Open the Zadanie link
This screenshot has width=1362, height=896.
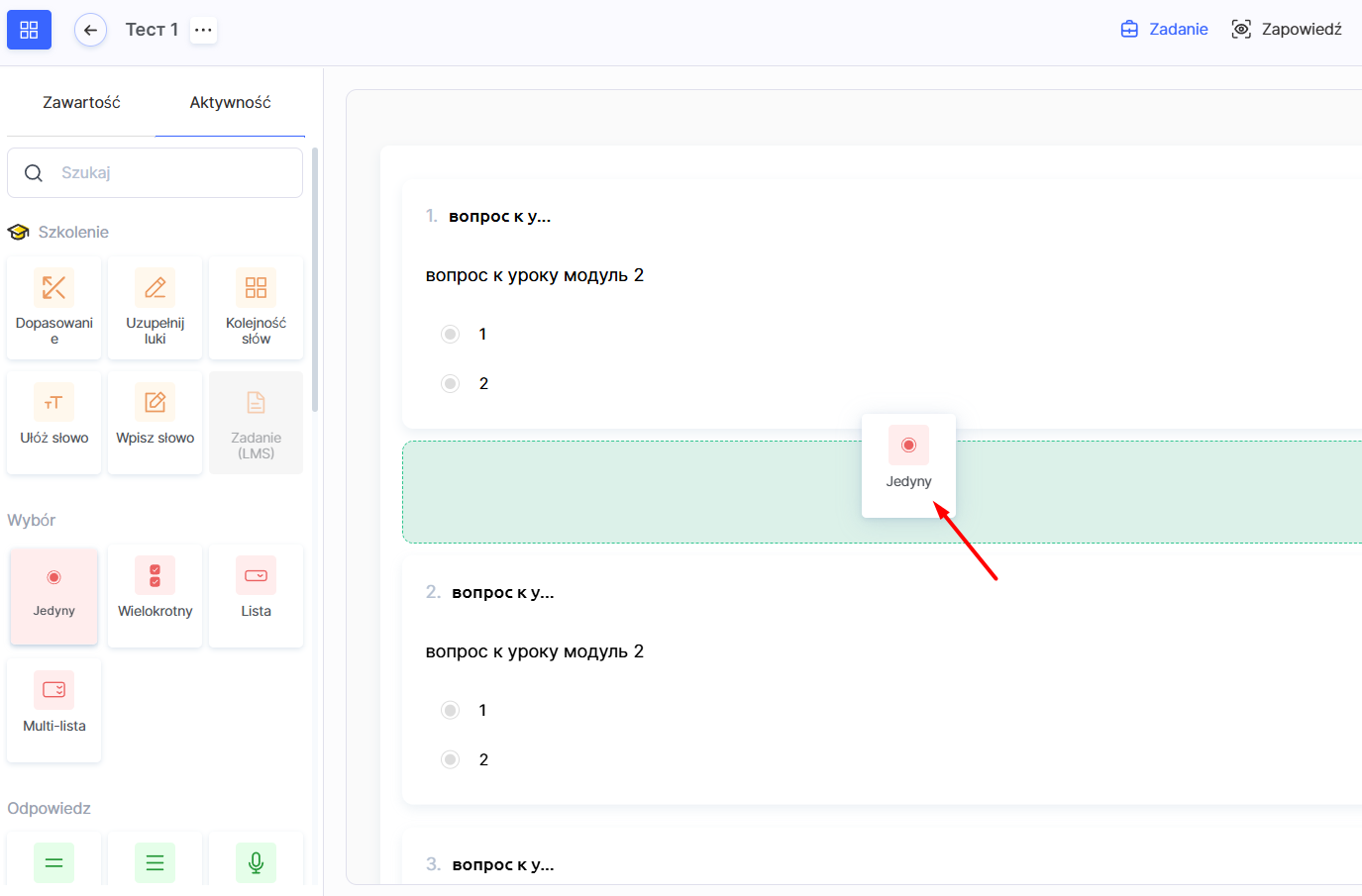(1164, 30)
